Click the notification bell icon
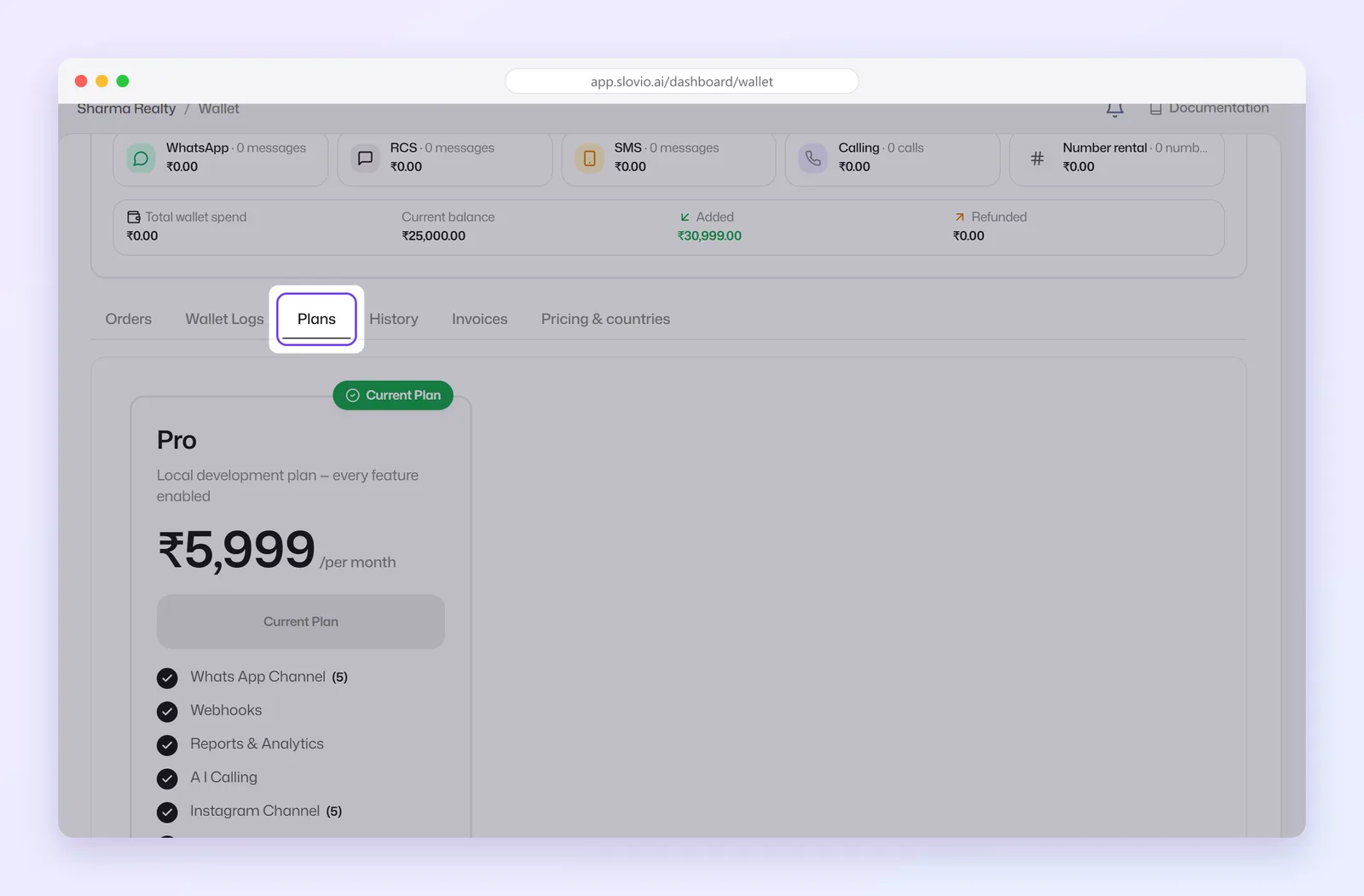1364x896 pixels. (x=1114, y=108)
